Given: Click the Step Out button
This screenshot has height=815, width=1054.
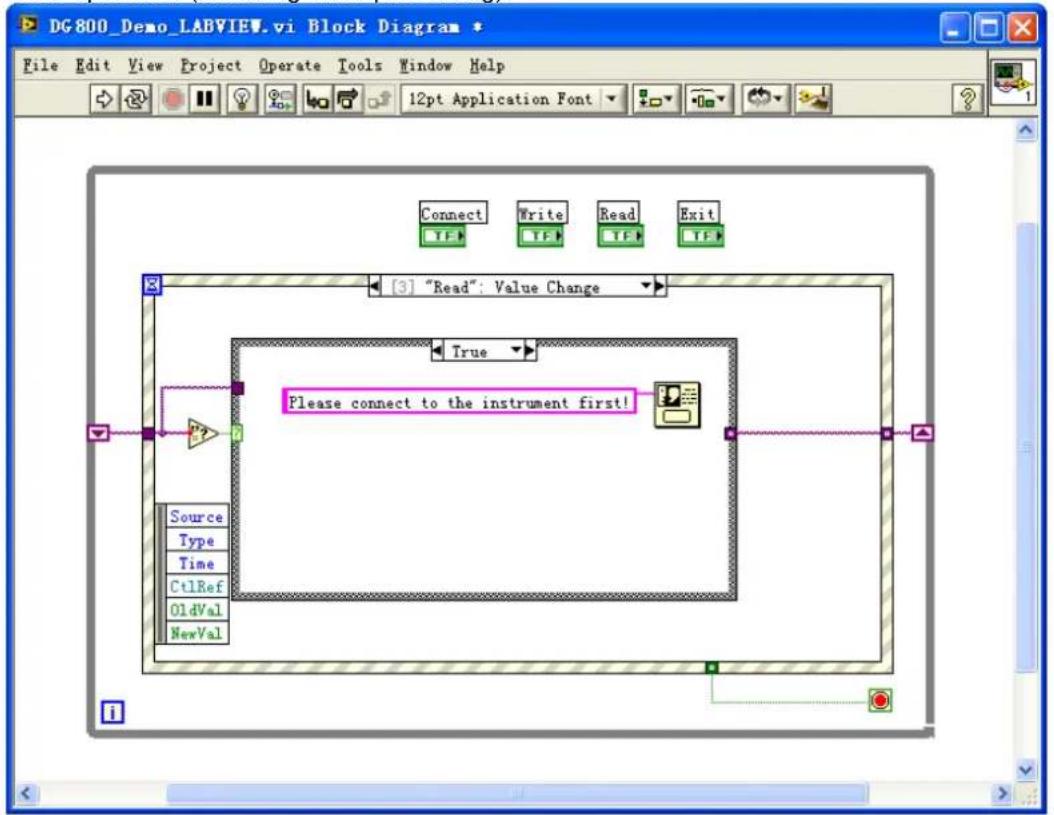Looking at the screenshot, I should coord(379,100).
